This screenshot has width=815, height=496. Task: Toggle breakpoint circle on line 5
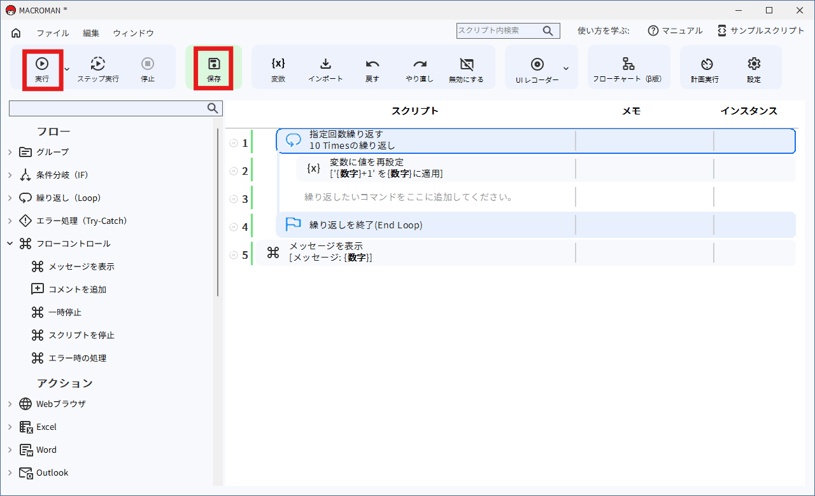[x=233, y=255]
